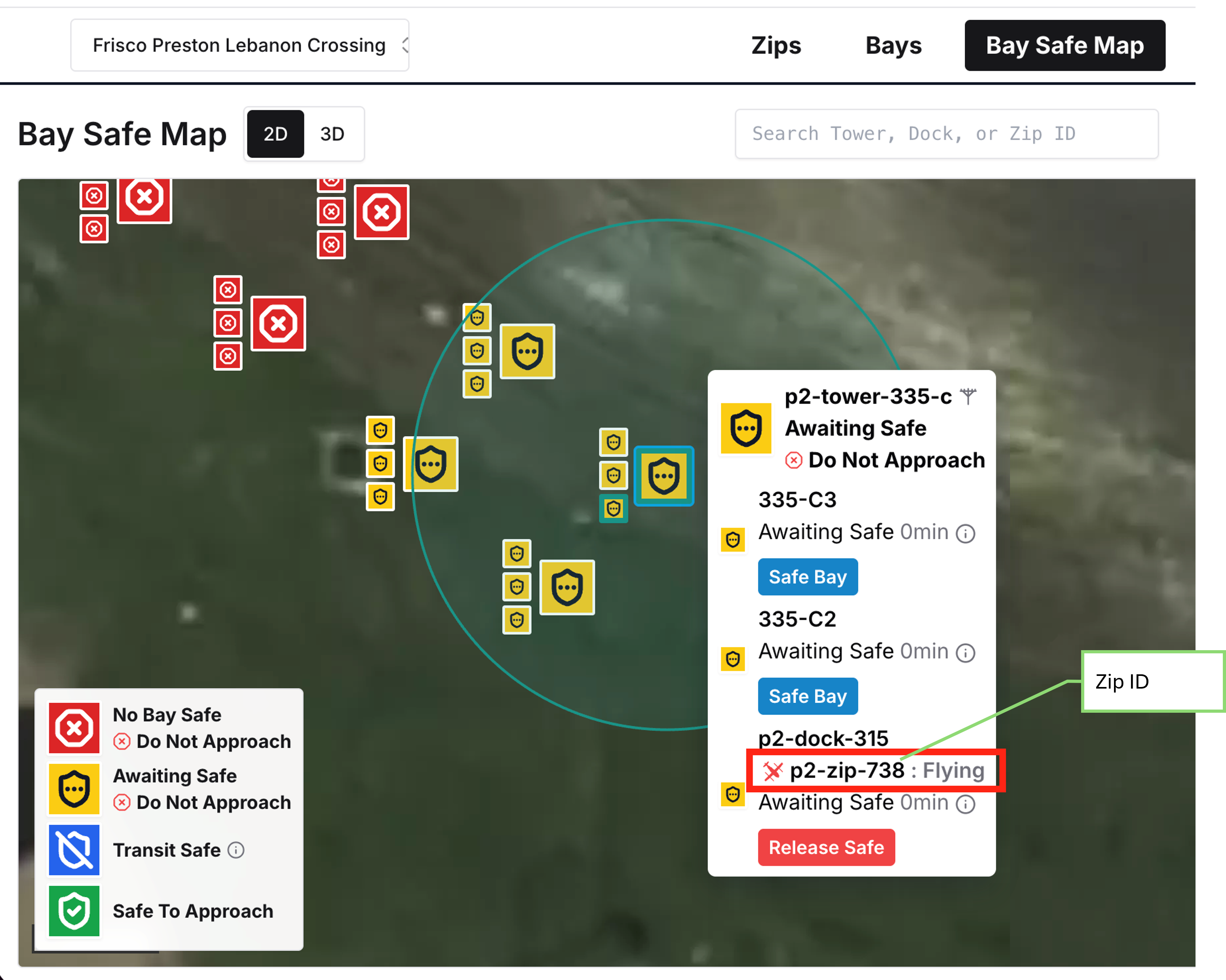Click the Safe To Approach green legend icon
The image size is (1226, 980).
74,911
